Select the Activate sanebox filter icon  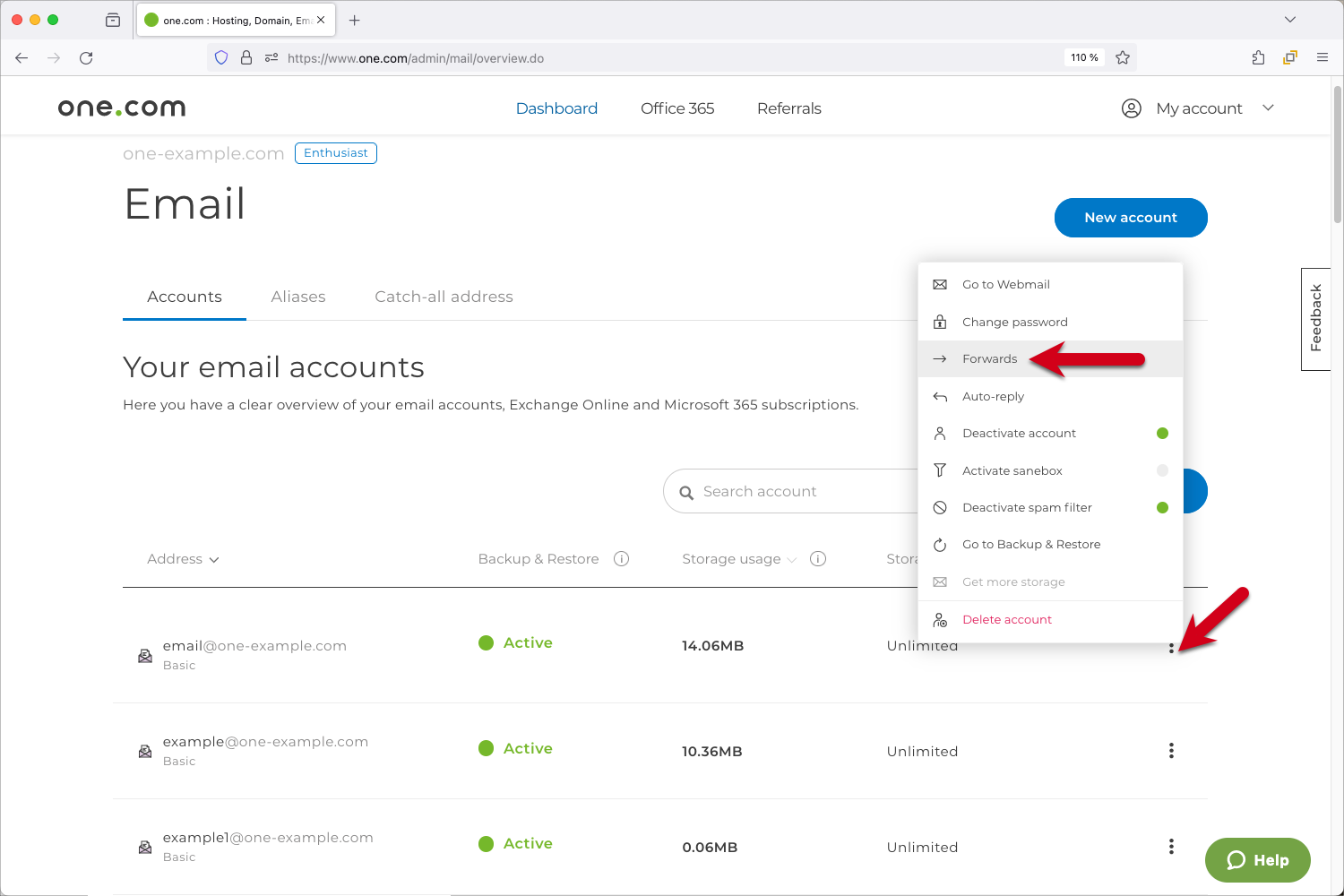tap(939, 470)
